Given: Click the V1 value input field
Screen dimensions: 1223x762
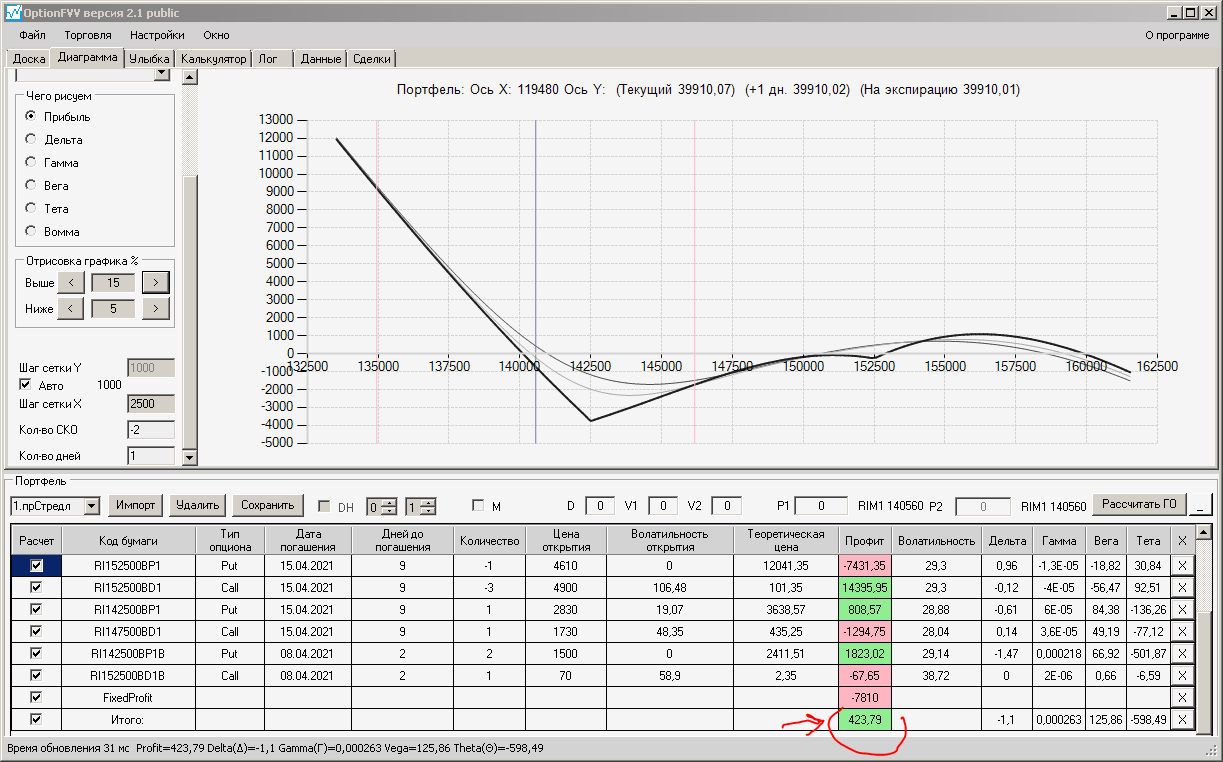Looking at the screenshot, I should tap(662, 506).
